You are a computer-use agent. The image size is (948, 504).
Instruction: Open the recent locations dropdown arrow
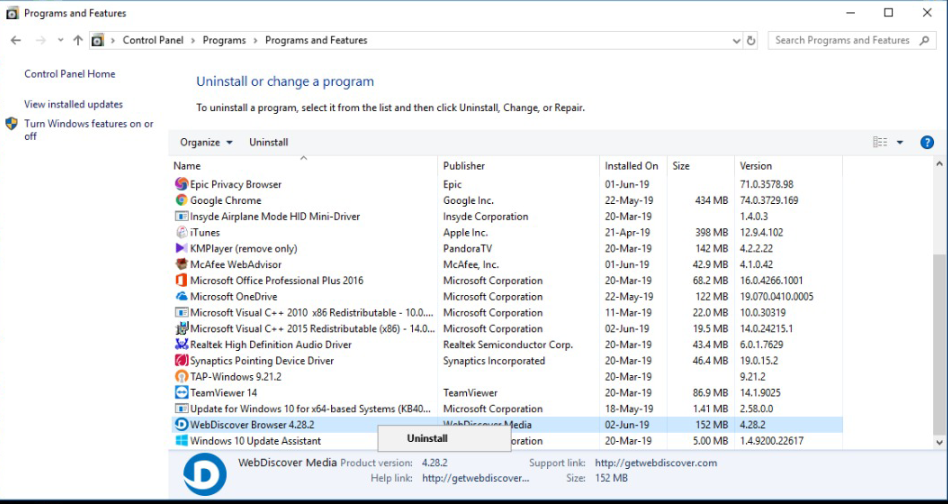(60, 40)
